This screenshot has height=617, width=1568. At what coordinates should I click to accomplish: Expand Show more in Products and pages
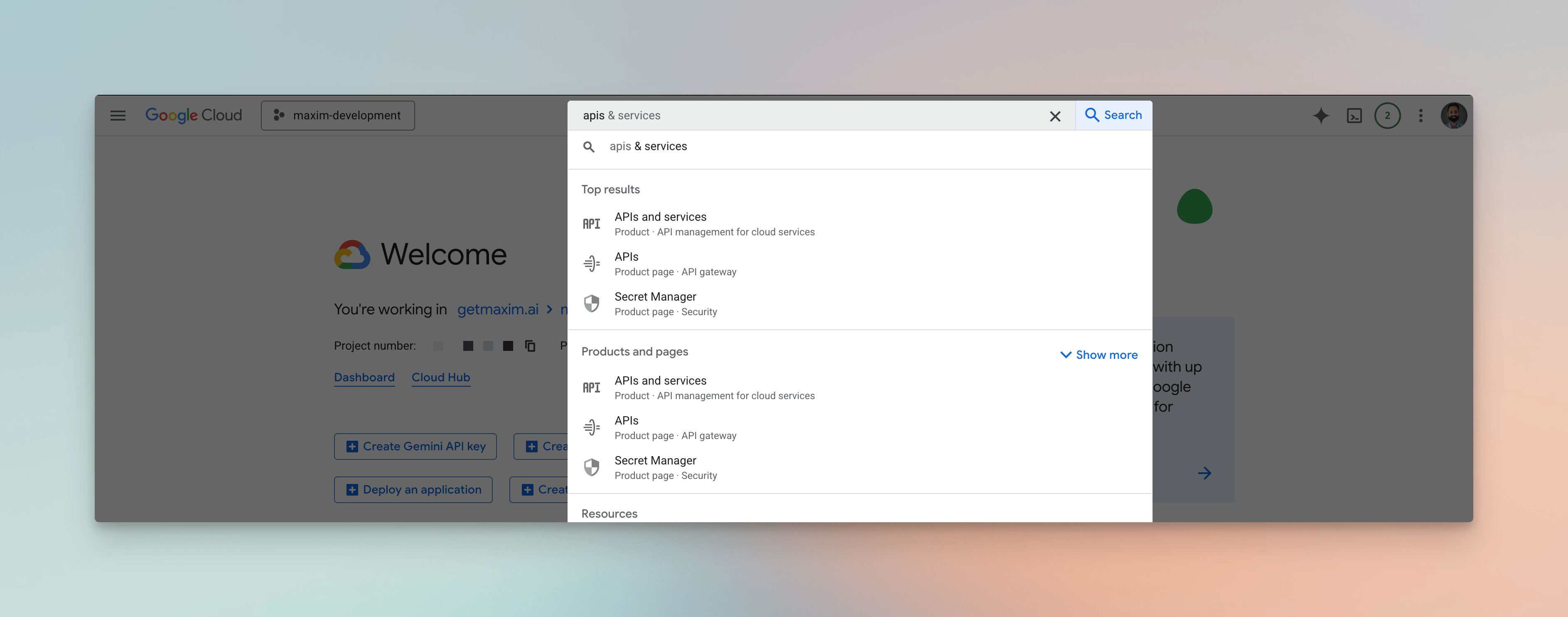click(1099, 355)
